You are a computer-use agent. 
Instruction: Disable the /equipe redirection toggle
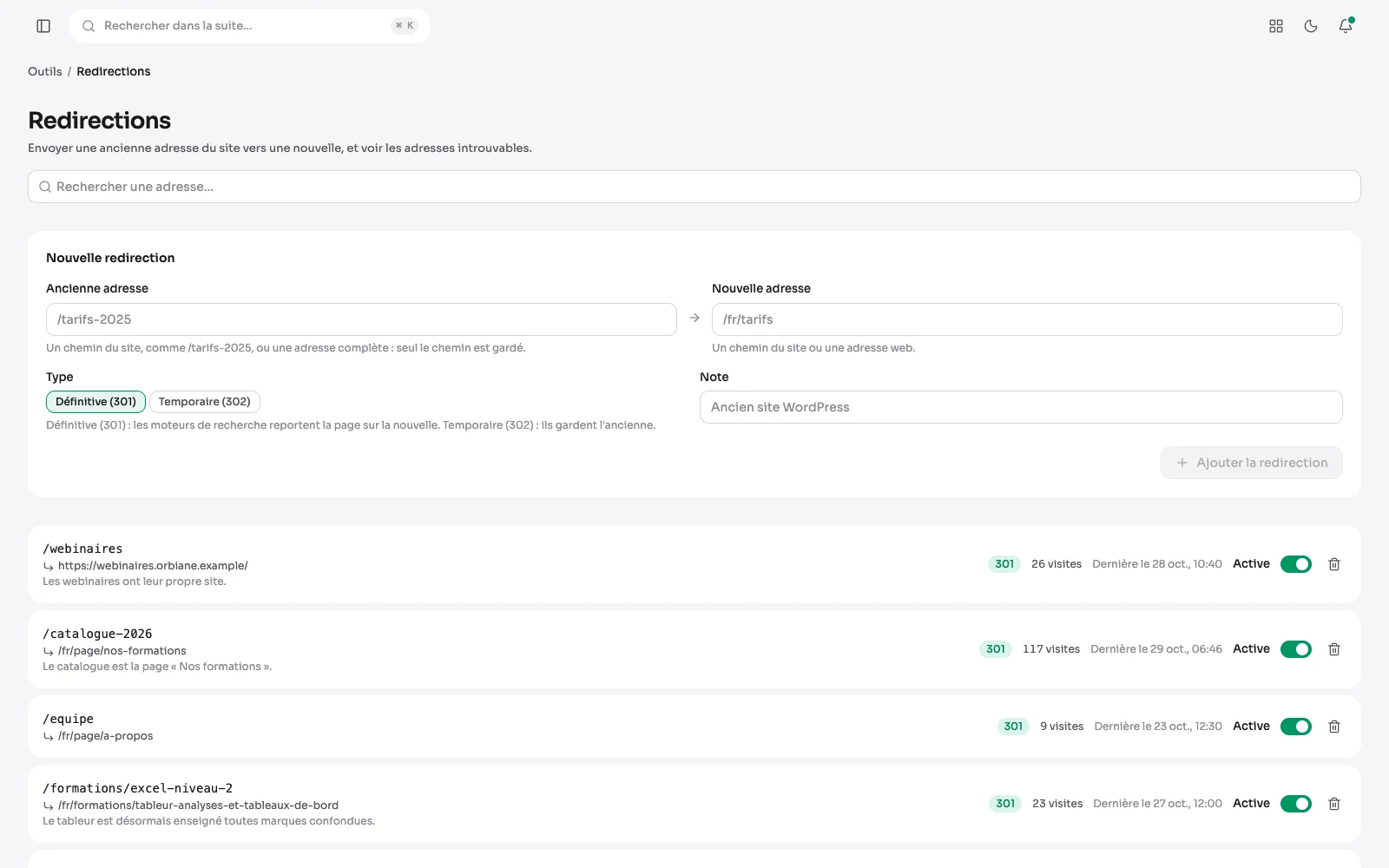click(x=1296, y=727)
